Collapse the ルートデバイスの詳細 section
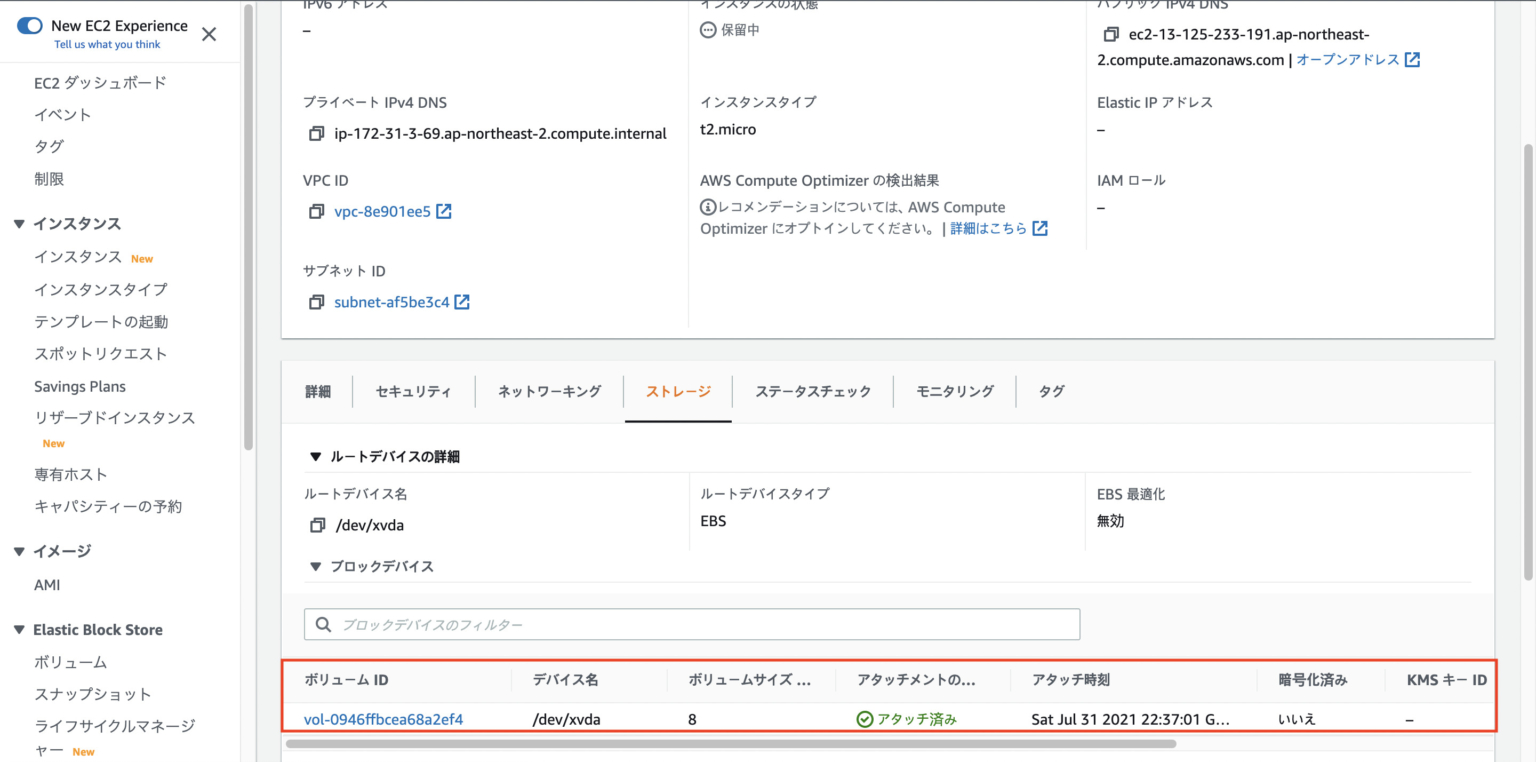Viewport: 1536px width, 762px height. coord(316,456)
